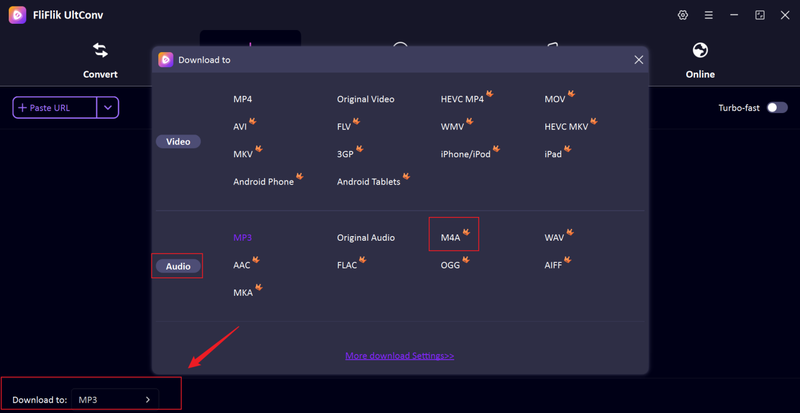Click the premium crown beside 3GP
The width and height of the screenshot is (800, 413).
tap(360, 149)
